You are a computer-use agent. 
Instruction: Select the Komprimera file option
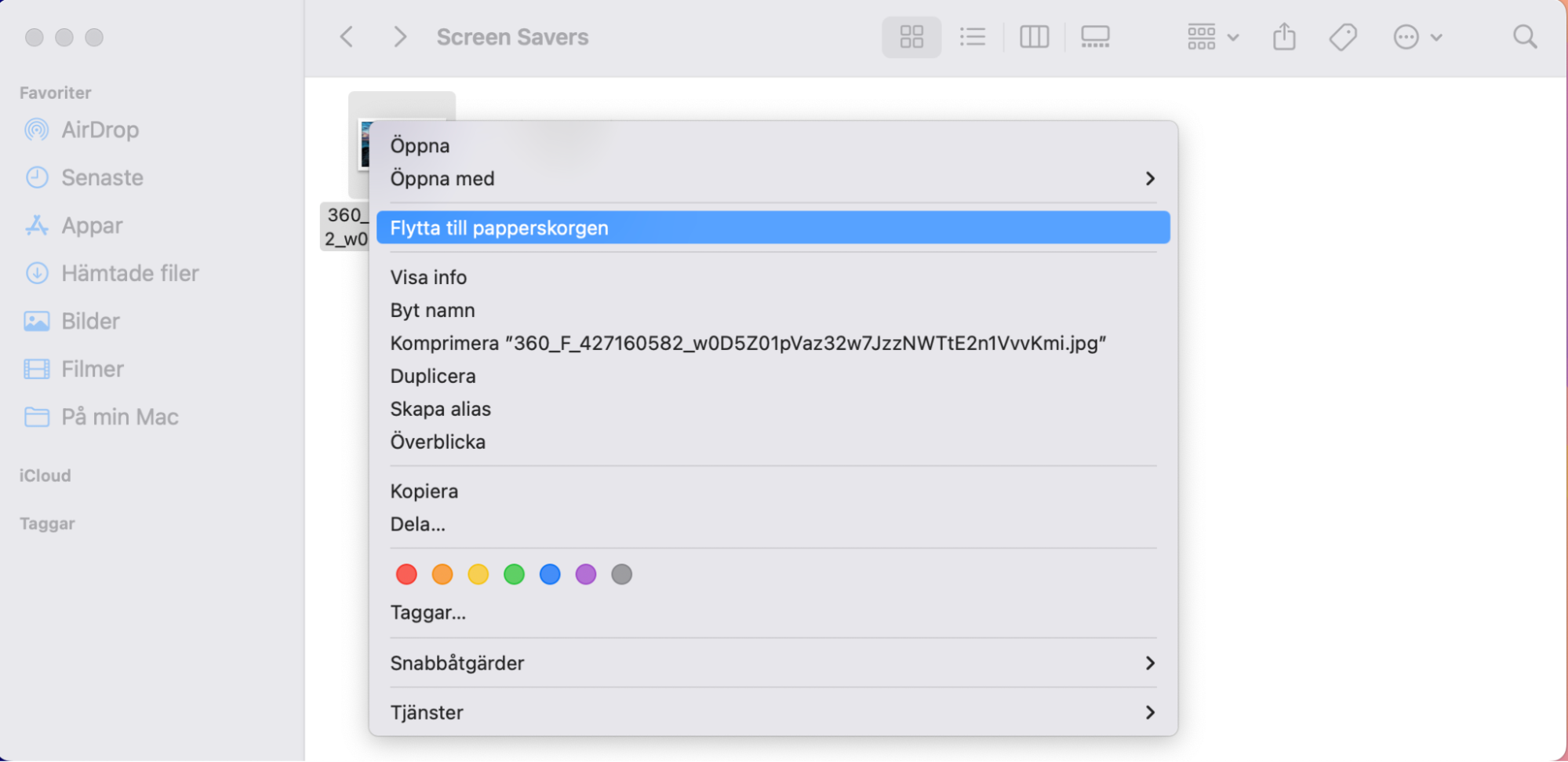tap(773, 343)
